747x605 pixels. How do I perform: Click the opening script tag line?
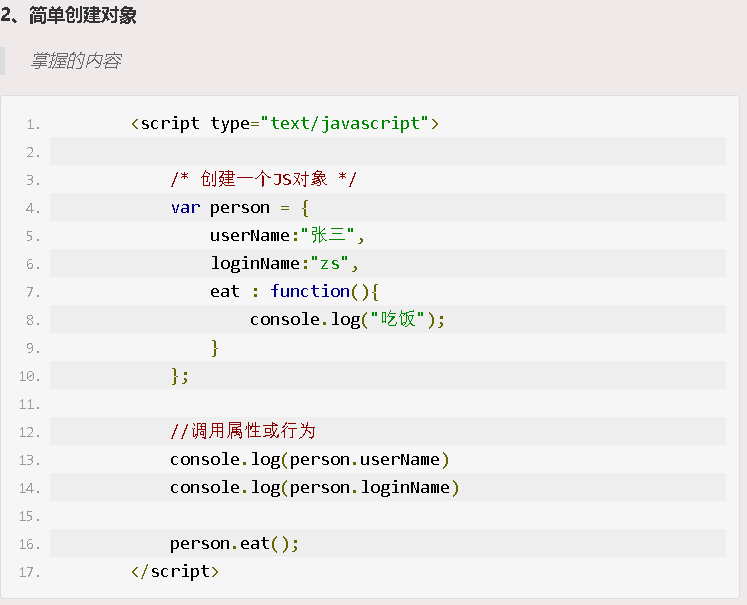point(285,123)
